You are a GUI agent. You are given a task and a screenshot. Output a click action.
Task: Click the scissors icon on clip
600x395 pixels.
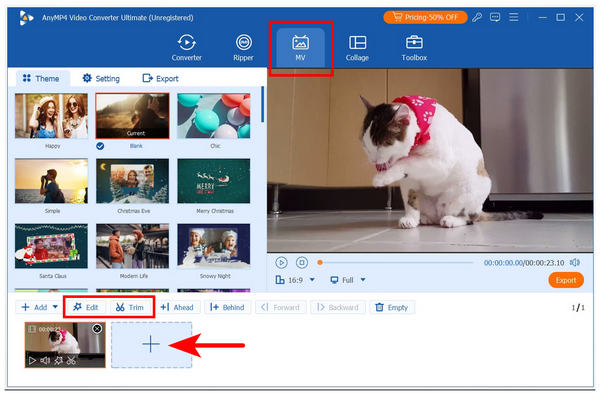tap(71, 361)
